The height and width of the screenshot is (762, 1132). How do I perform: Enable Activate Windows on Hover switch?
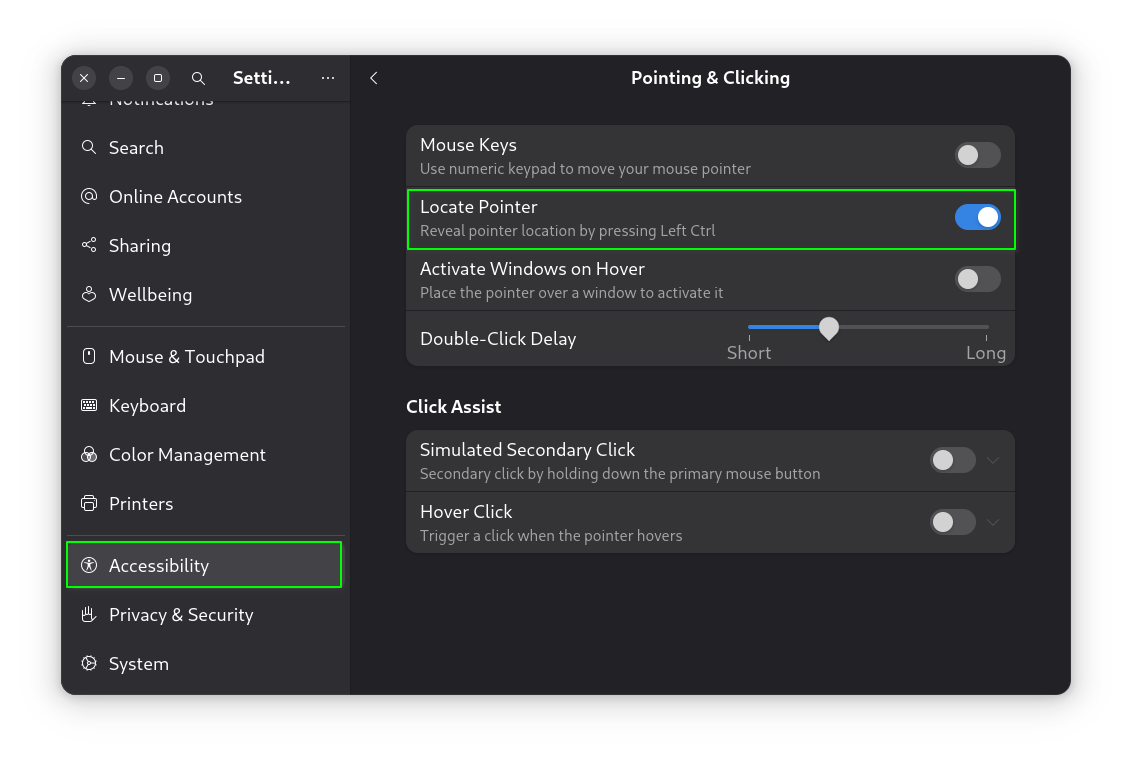977,279
